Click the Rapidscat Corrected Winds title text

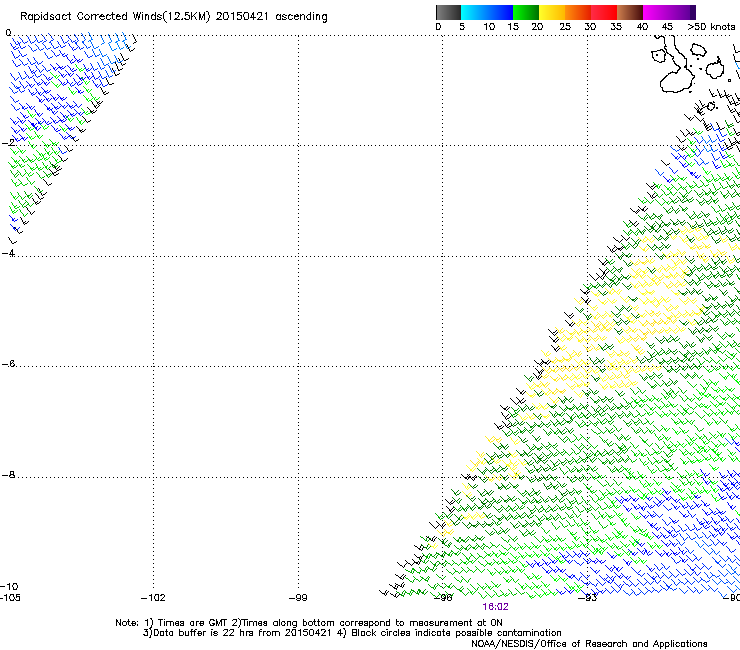click(x=174, y=17)
